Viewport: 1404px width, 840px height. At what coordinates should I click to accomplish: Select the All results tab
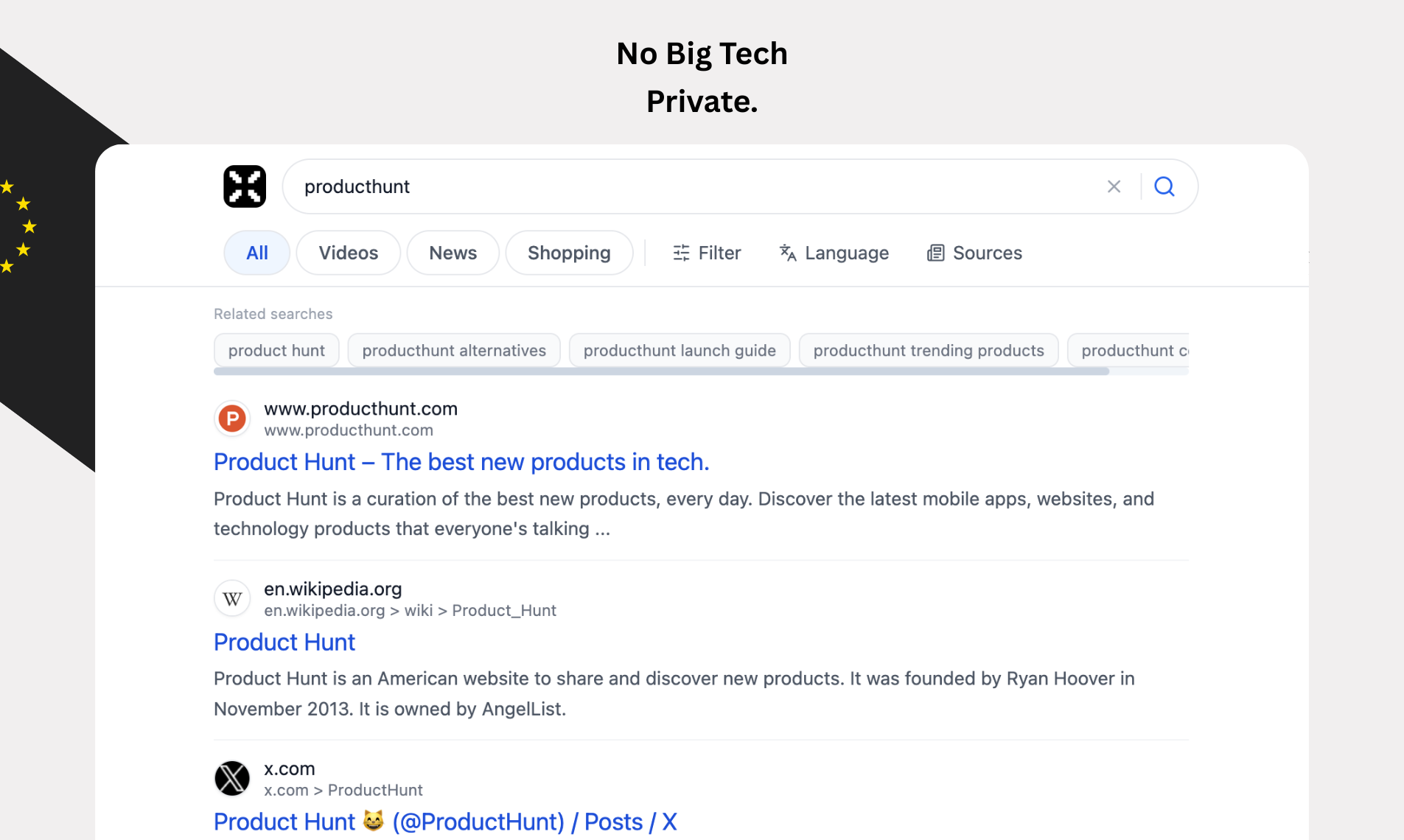point(256,253)
